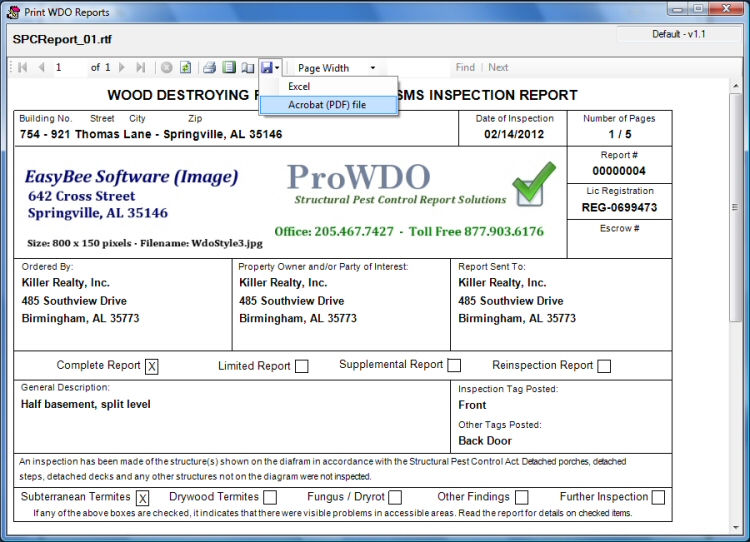The width and height of the screenshot is (750, 542).
Task: Click Killer Realty, Inc. under Report Sent To
Action: coord(502,283)
